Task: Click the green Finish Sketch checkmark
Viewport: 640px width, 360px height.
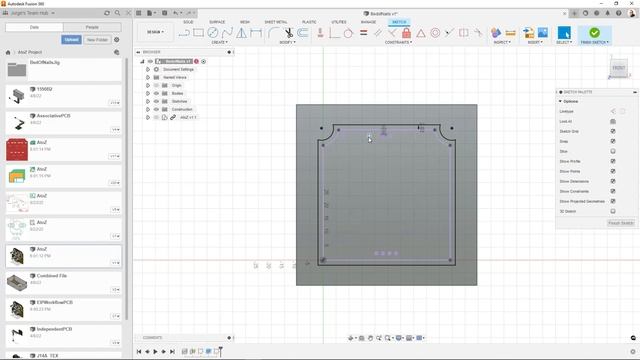Action: pos(594,32)
